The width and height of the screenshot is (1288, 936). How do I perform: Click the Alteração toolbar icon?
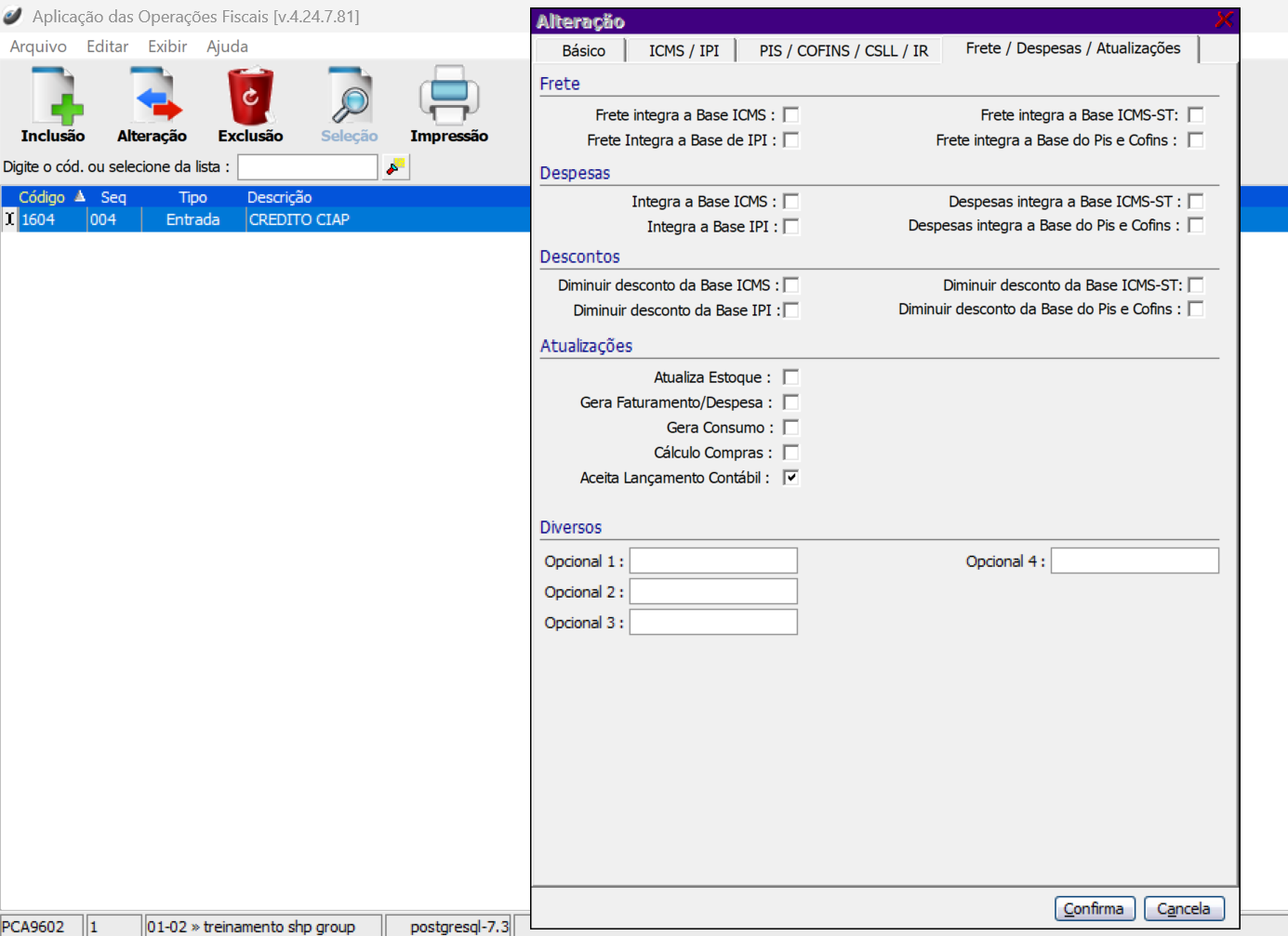[152, 98]
